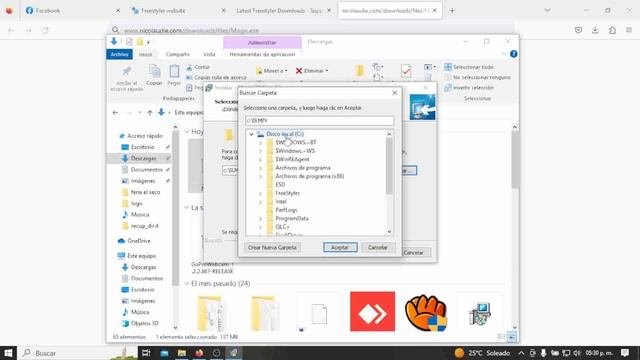
Task: Expand the FreeStyler folder
Action: (x=260, y=193)
